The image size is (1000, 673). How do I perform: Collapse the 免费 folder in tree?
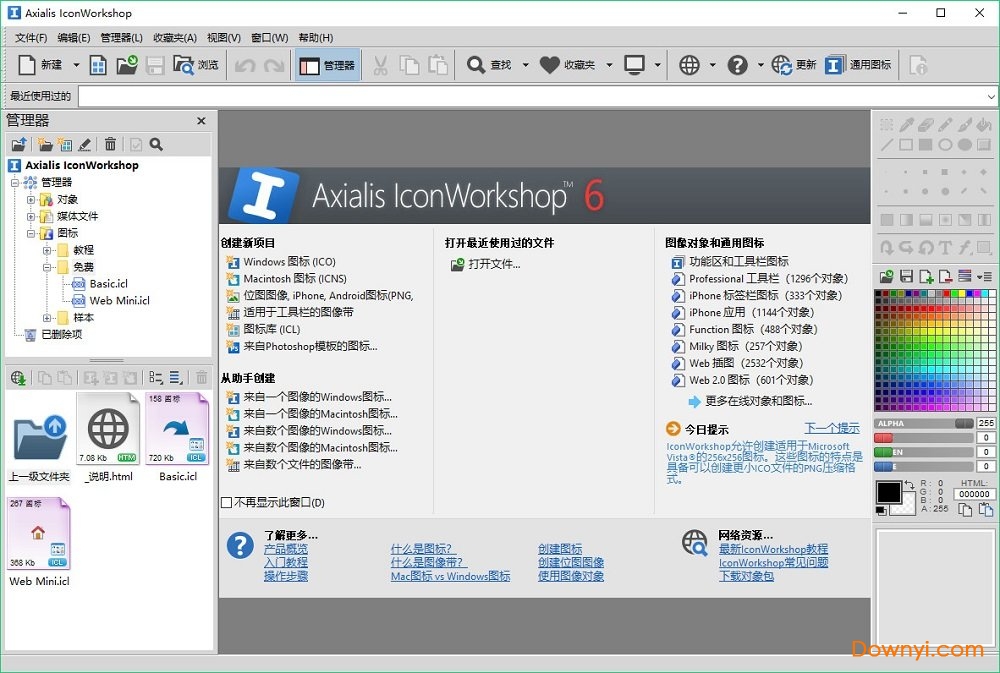[47, 267]
